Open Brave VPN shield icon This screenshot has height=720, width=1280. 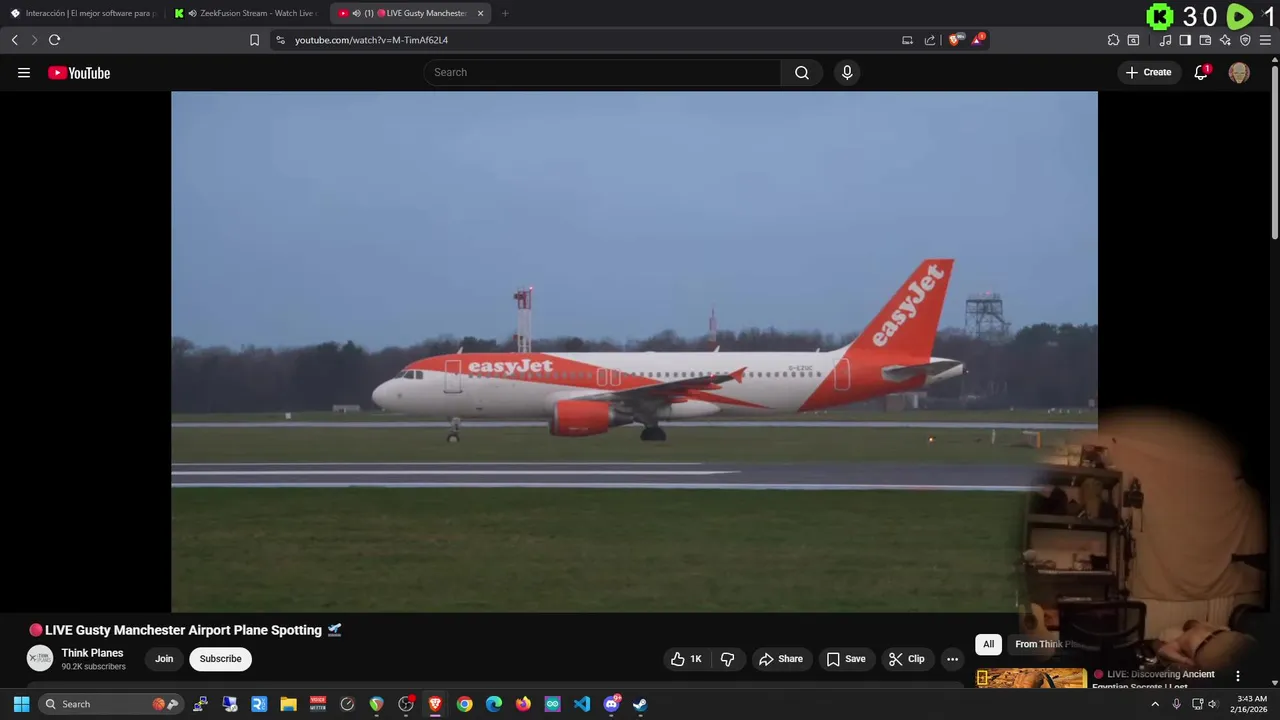[x=1245, y=40]
